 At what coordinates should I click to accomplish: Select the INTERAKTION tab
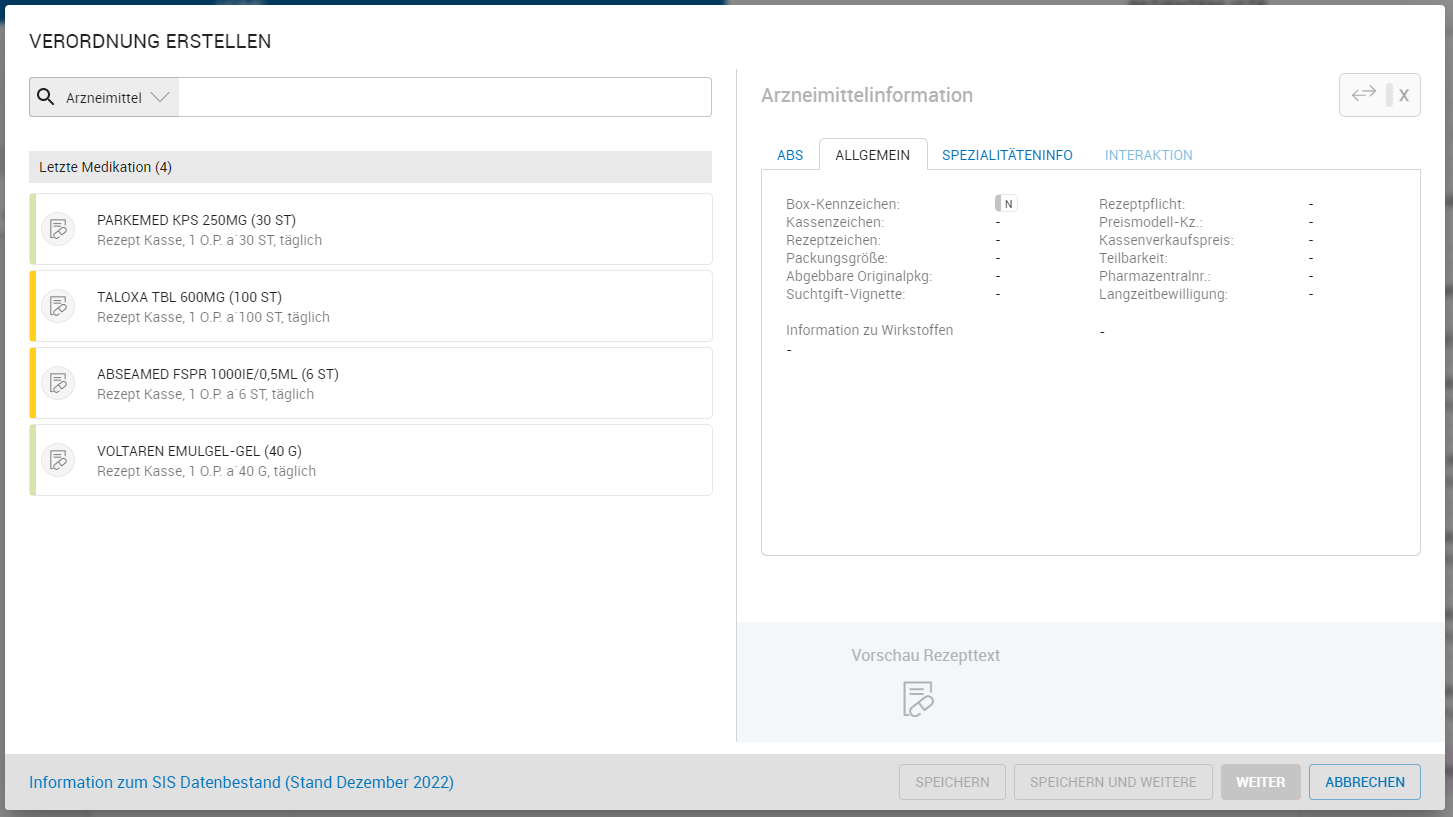click(1148, 155)
